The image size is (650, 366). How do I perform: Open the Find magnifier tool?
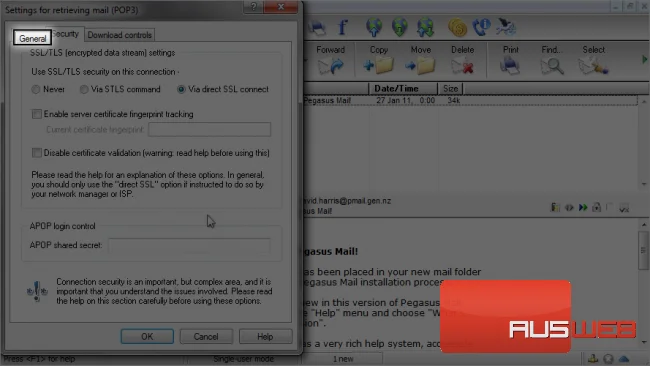point(552,66)
